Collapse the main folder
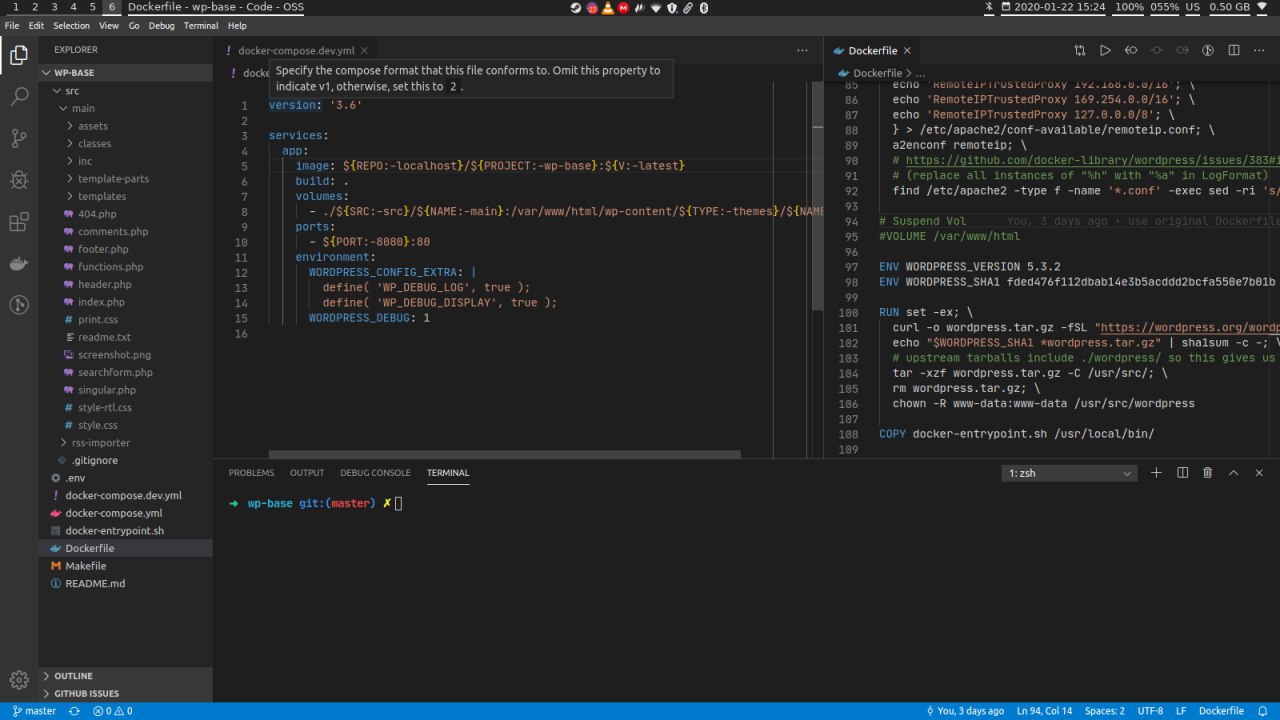 (x=125, y=108)
